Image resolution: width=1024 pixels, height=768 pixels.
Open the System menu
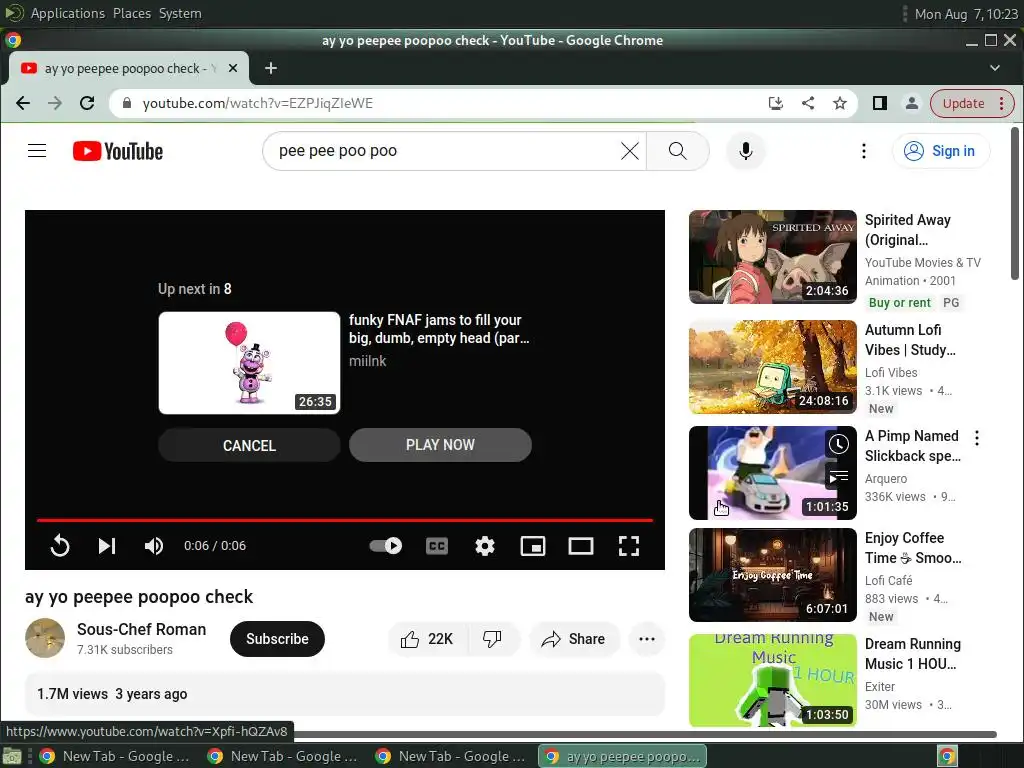(x=180, y=13)
